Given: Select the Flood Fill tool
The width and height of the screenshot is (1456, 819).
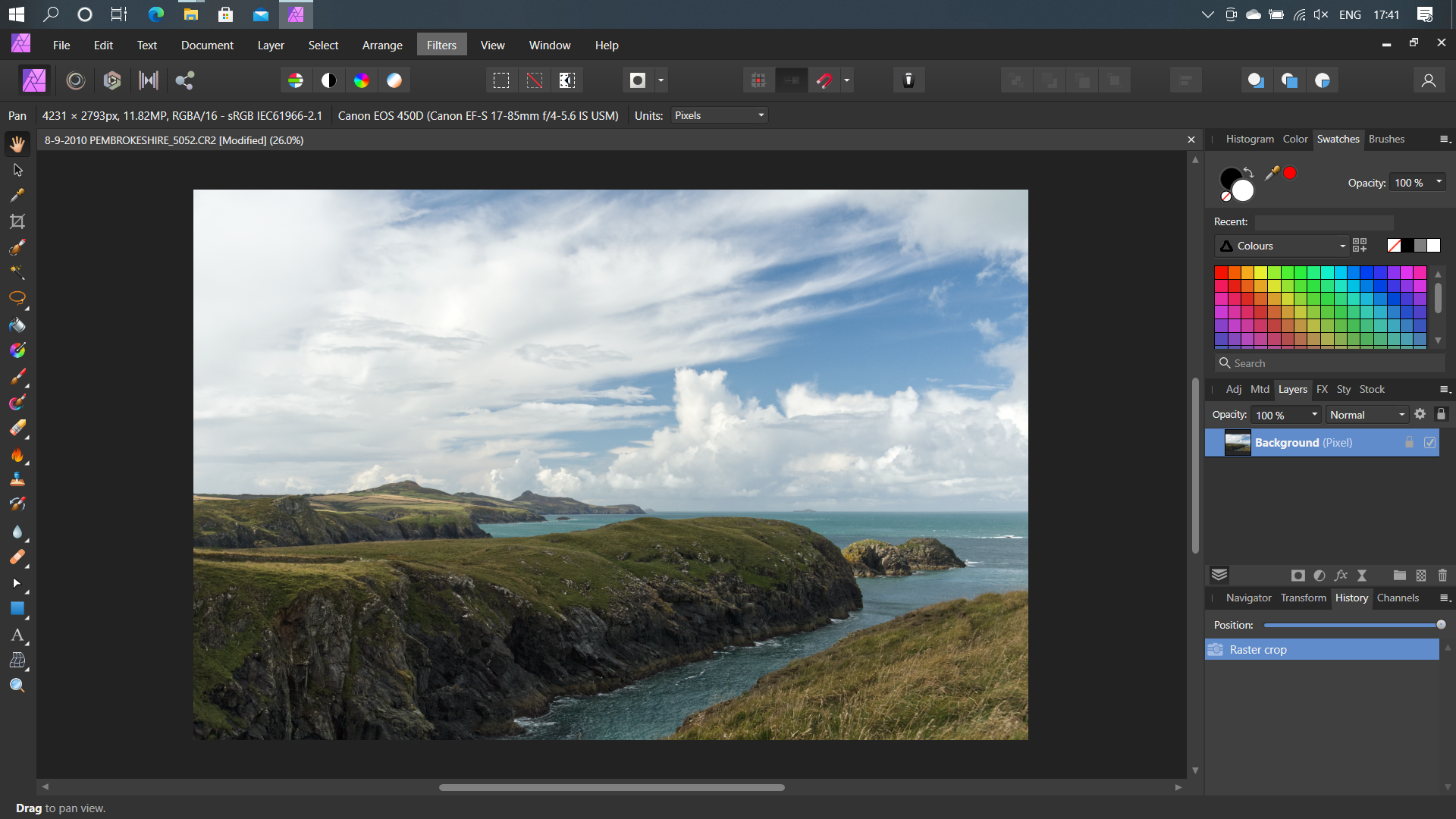Looking at the screenshot, I should pos(17,325).
